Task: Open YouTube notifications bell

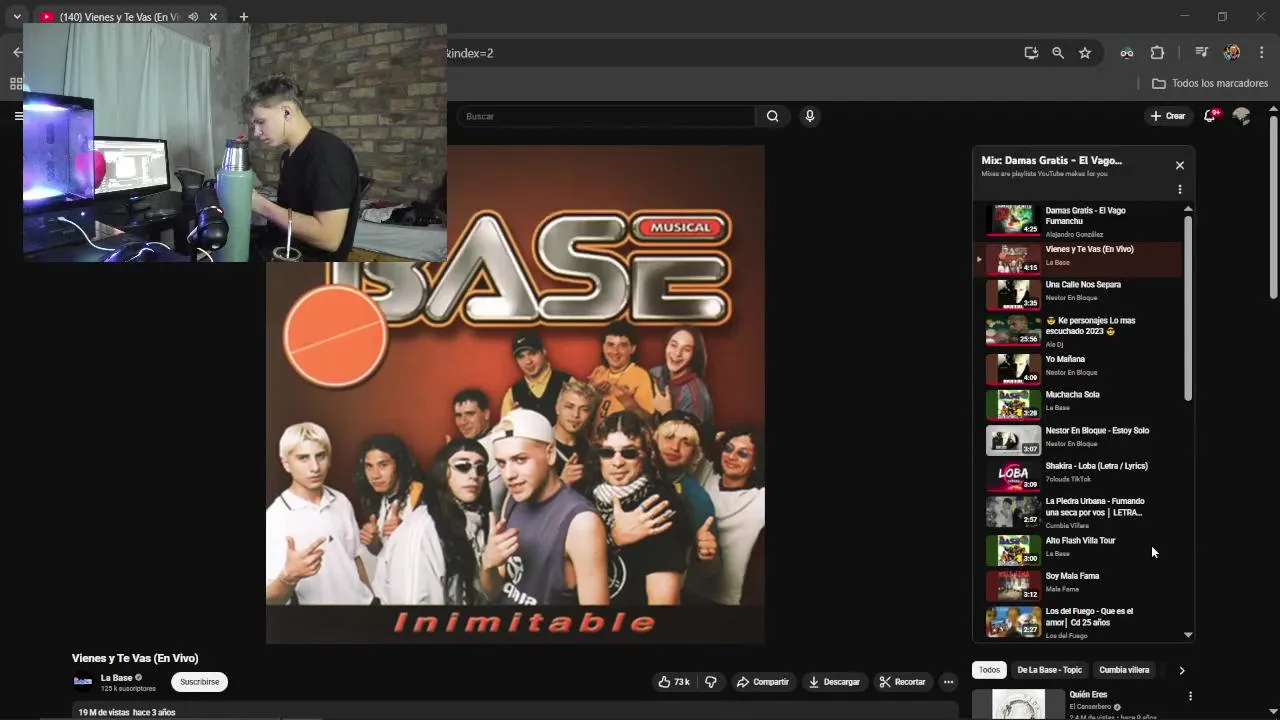Action: [x=1210, y=116]
